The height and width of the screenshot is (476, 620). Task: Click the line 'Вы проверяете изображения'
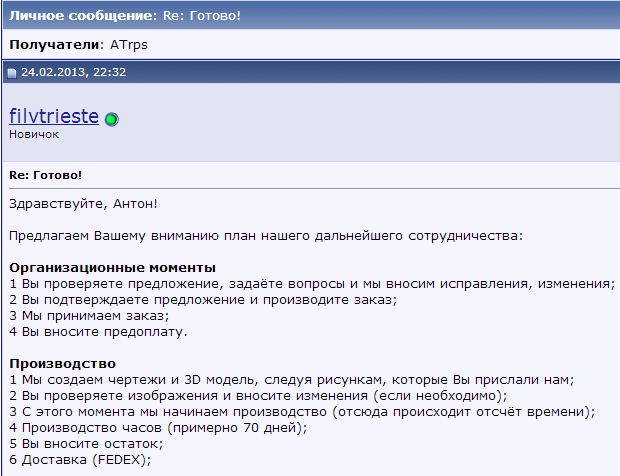tap(258, 396)
